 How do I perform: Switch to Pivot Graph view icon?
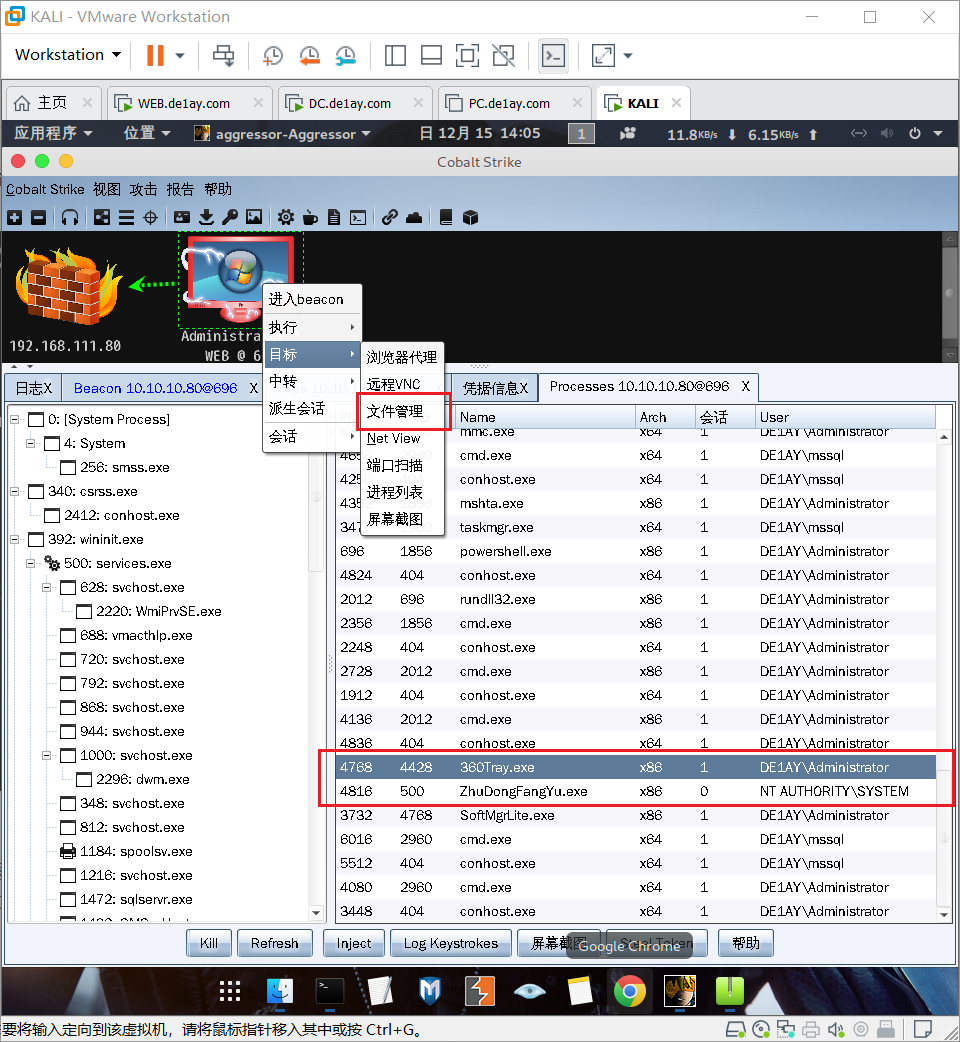(x=102, y=217)
